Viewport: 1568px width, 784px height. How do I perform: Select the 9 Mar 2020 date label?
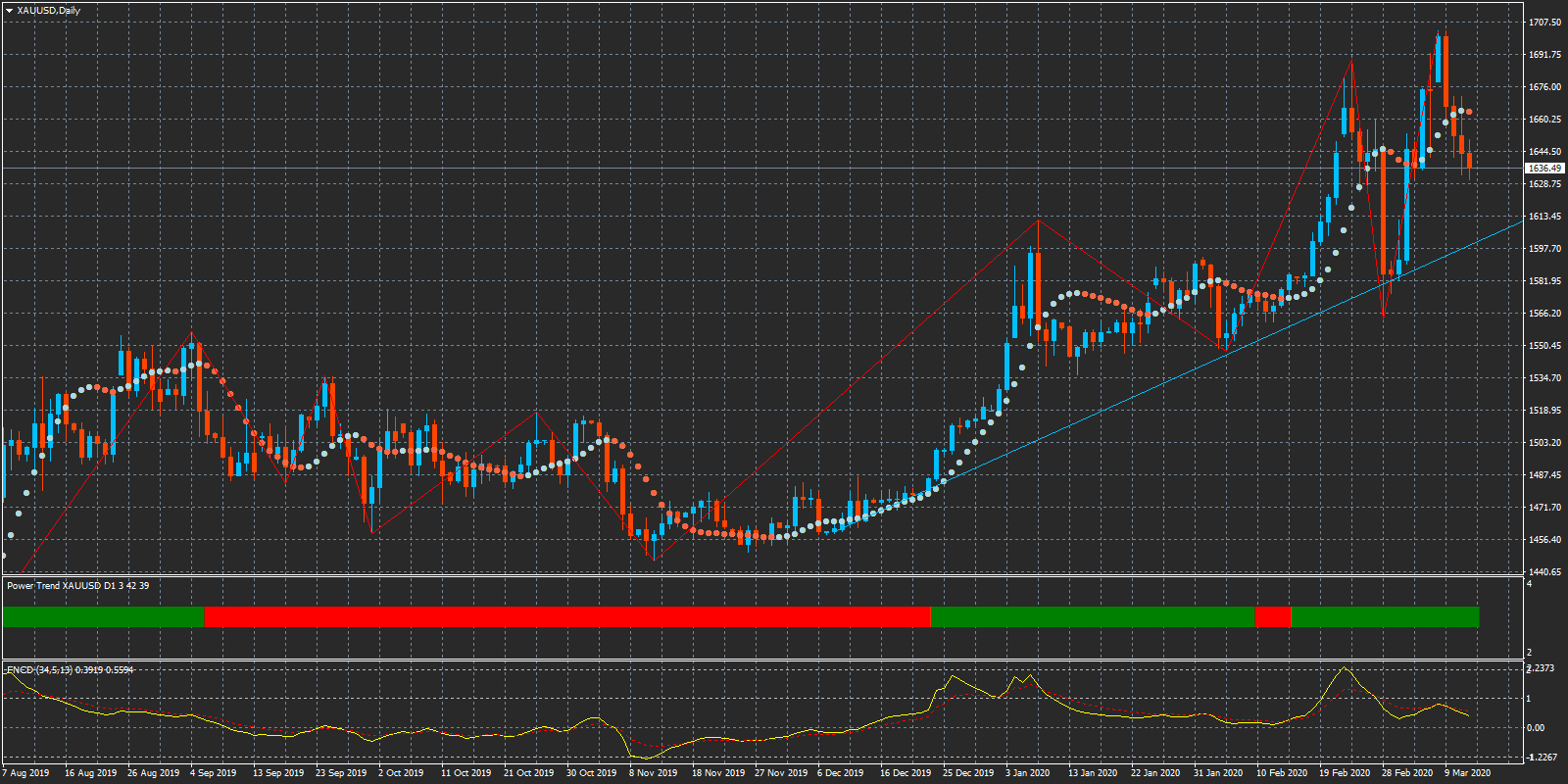point(1467,773)
